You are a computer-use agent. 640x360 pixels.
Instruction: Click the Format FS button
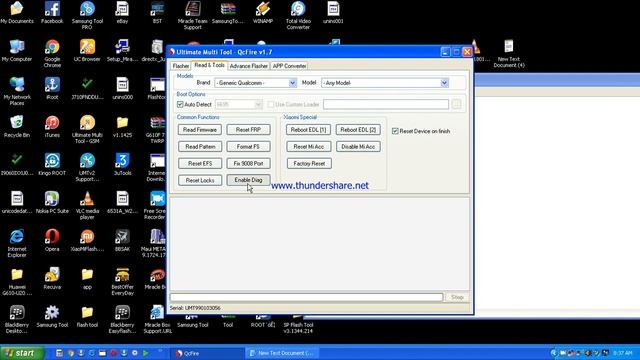(248, 147)
